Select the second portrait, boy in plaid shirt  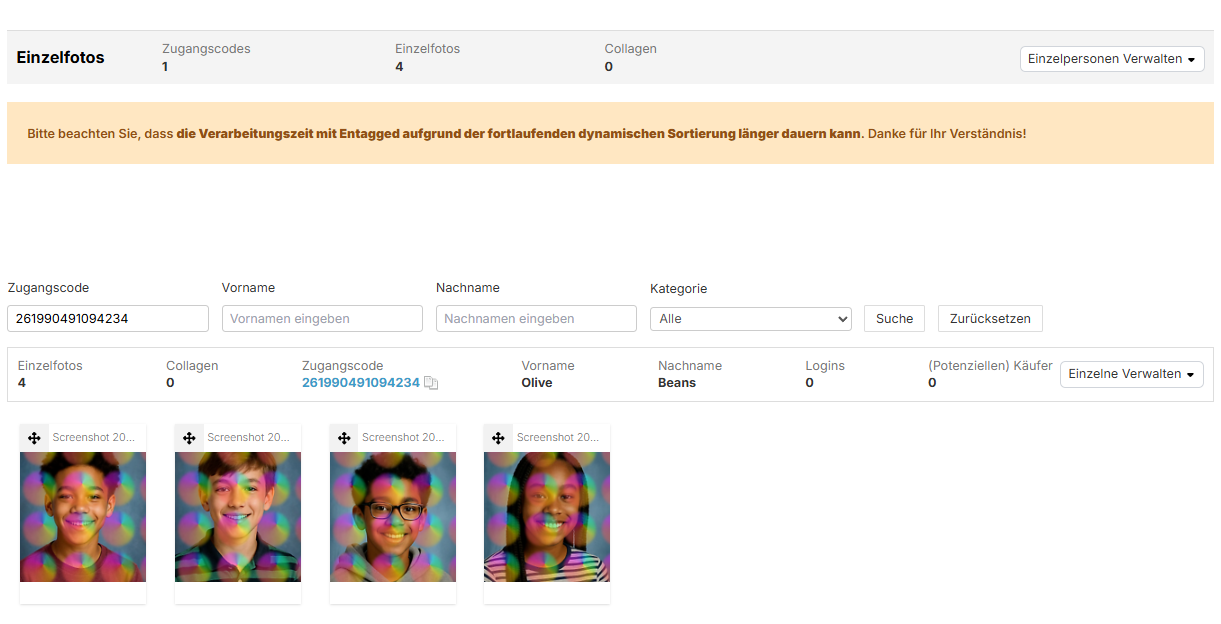click(x=238, y=517)
